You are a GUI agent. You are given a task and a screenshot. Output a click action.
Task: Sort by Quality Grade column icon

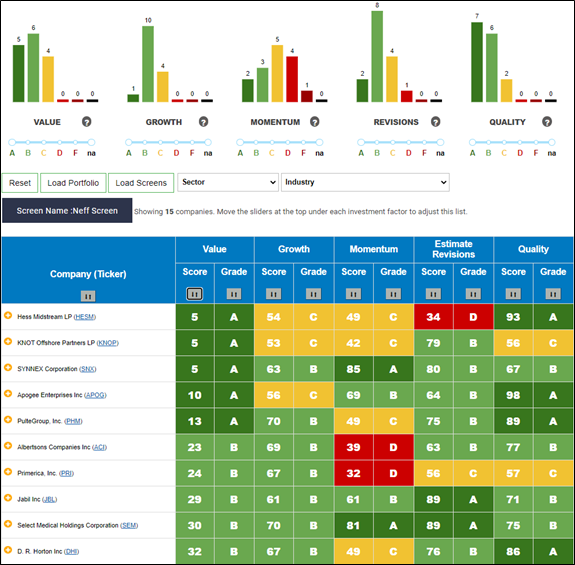pyautogui.click(x=553, y=294)
